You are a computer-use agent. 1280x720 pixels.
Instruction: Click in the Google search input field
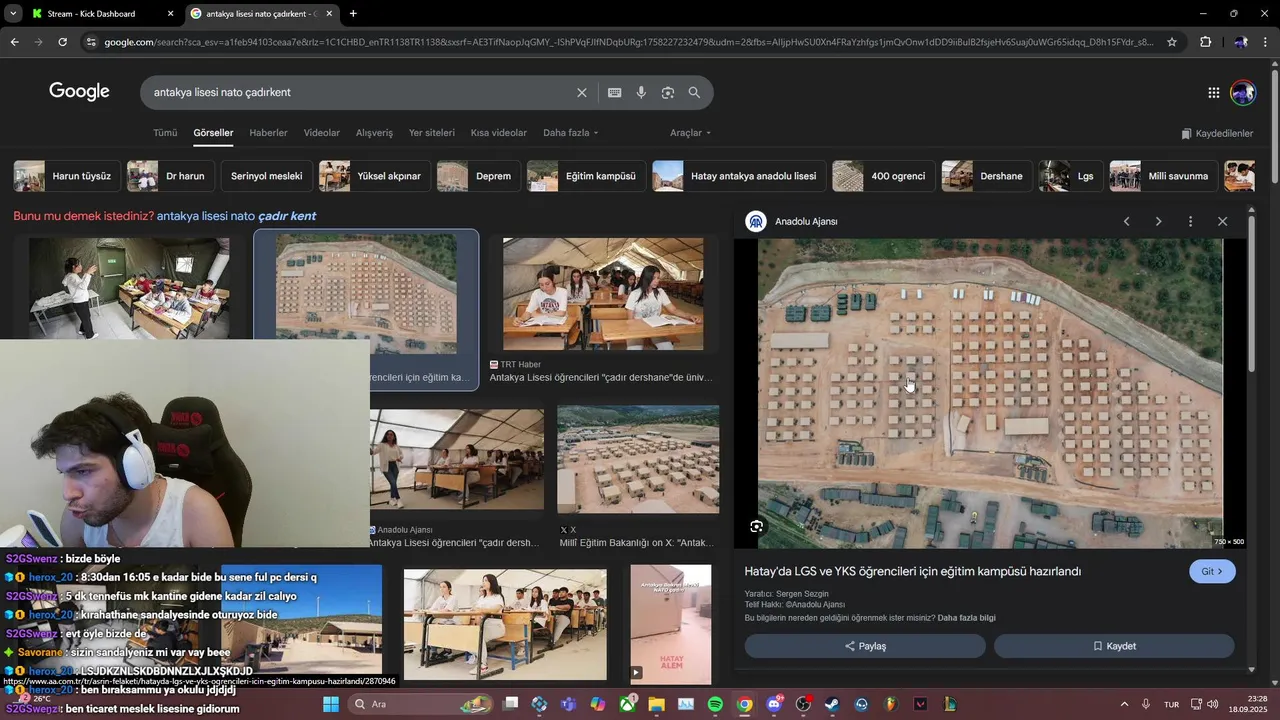pyautogui.click(x=360, y=92)
